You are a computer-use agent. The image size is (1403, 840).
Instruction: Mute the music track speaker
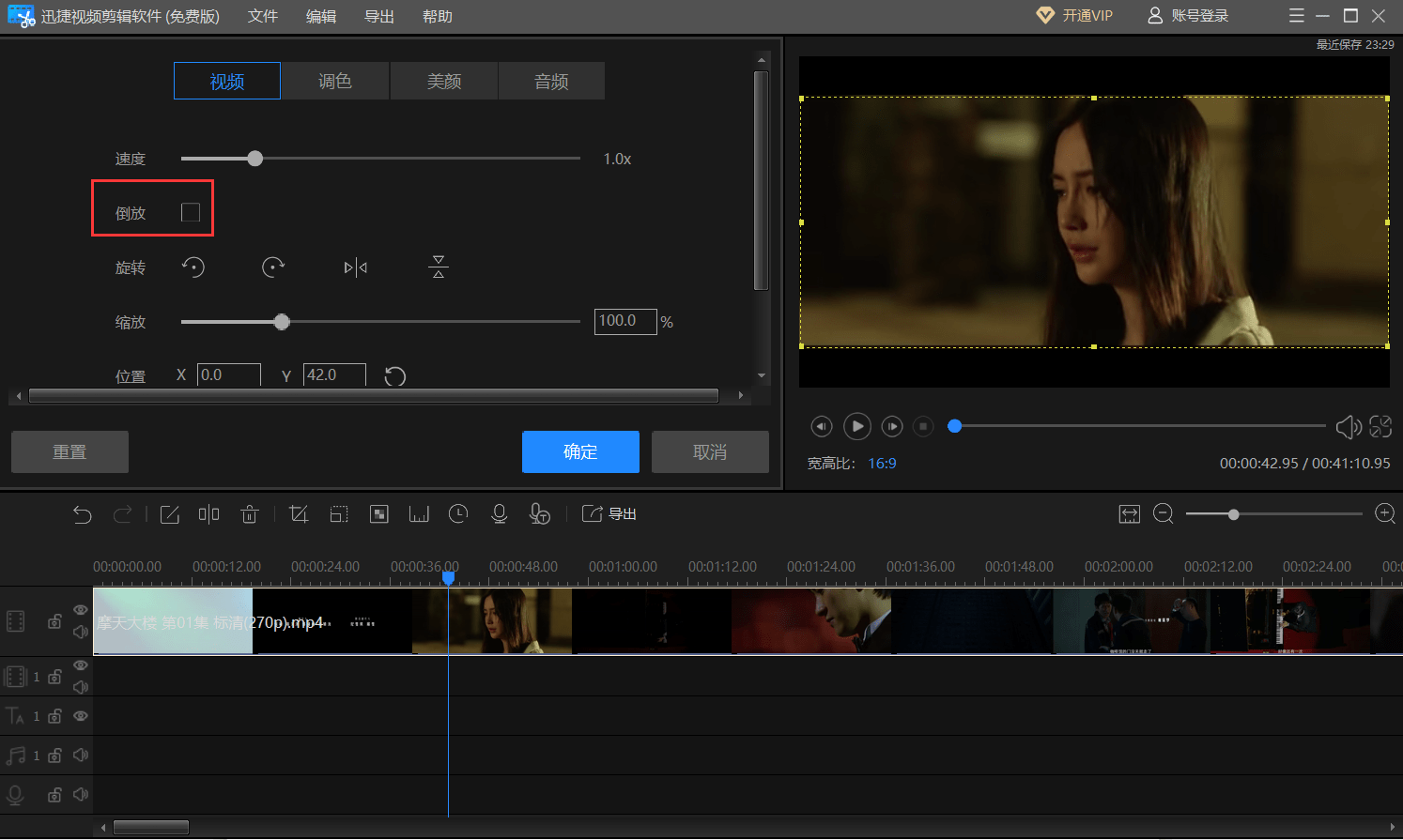(81, 755)
